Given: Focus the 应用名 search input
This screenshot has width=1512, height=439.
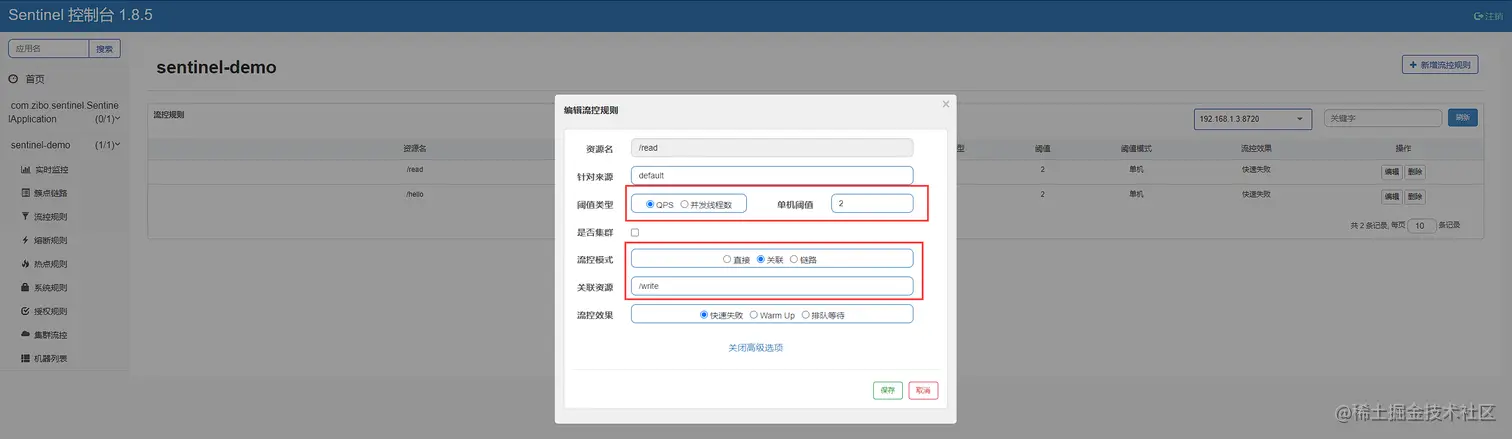Looking at the screenshot, I should [x=49, y=48].
